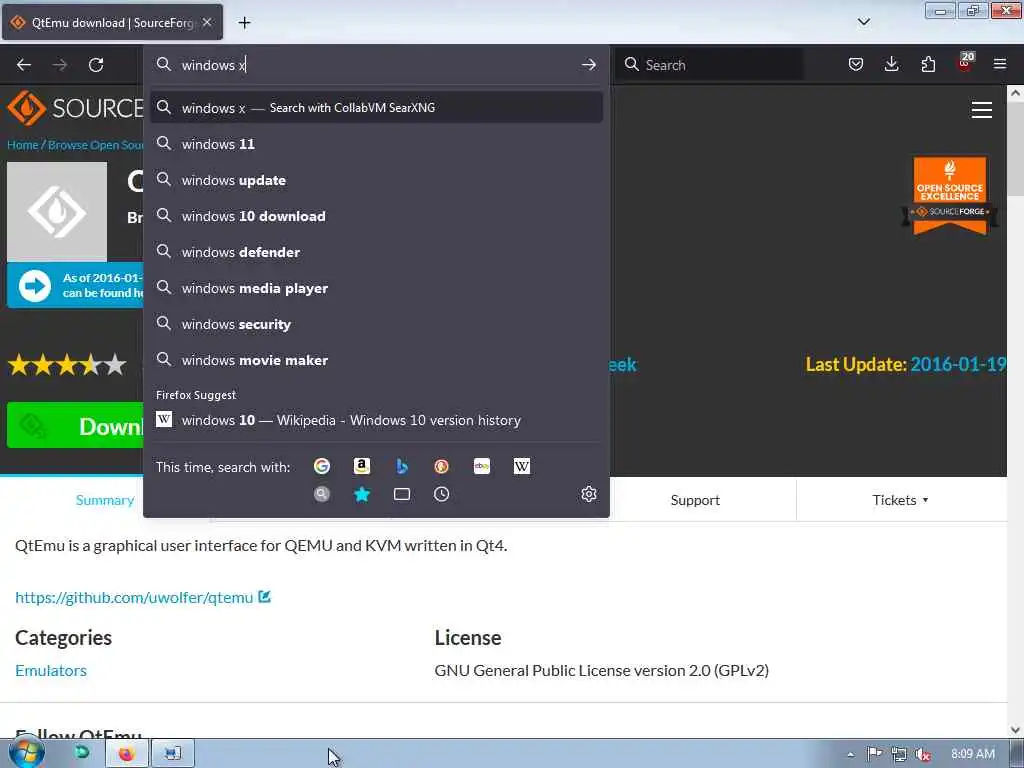Image resolution: width=1024 pixels, height=768 pixels.
Task: Search this time with Wikipedia
Action: coord(522,466)
